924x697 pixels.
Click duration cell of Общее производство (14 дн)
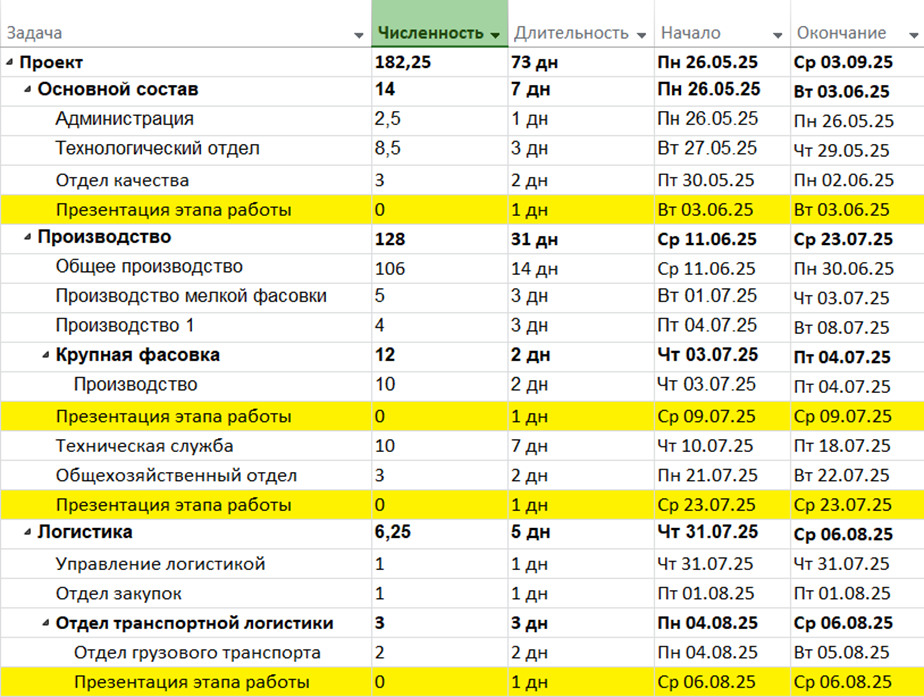coord(530,268)
